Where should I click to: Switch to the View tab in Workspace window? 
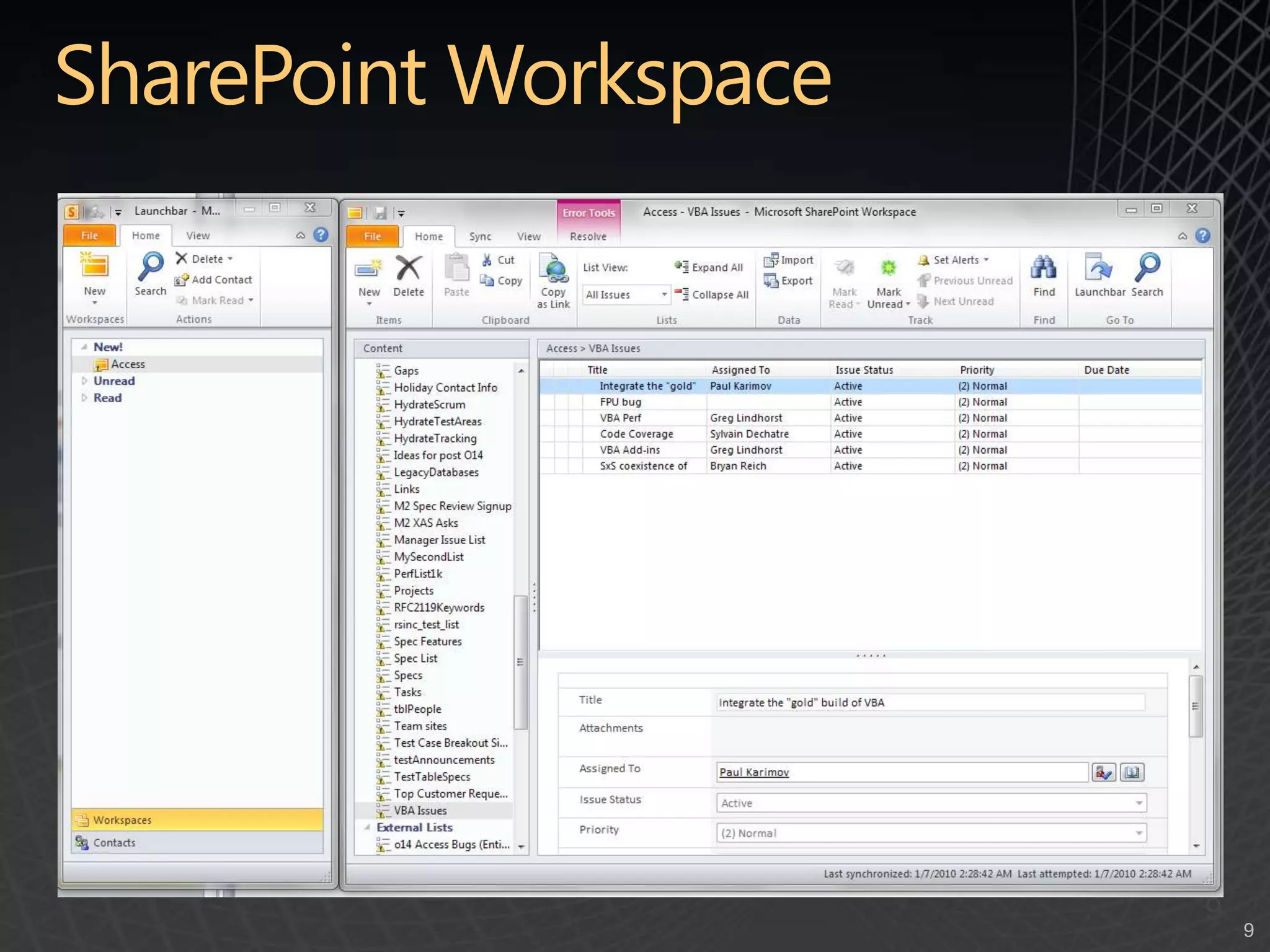[529, 237]
